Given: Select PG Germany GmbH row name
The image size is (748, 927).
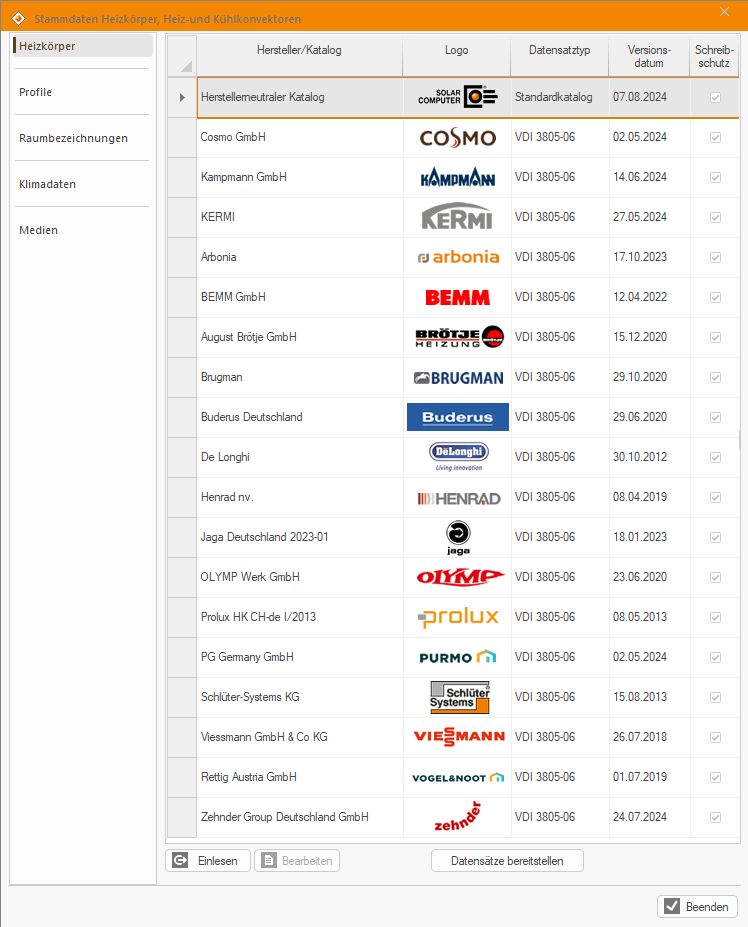Looking at the screenshot, I should [247, 657].
